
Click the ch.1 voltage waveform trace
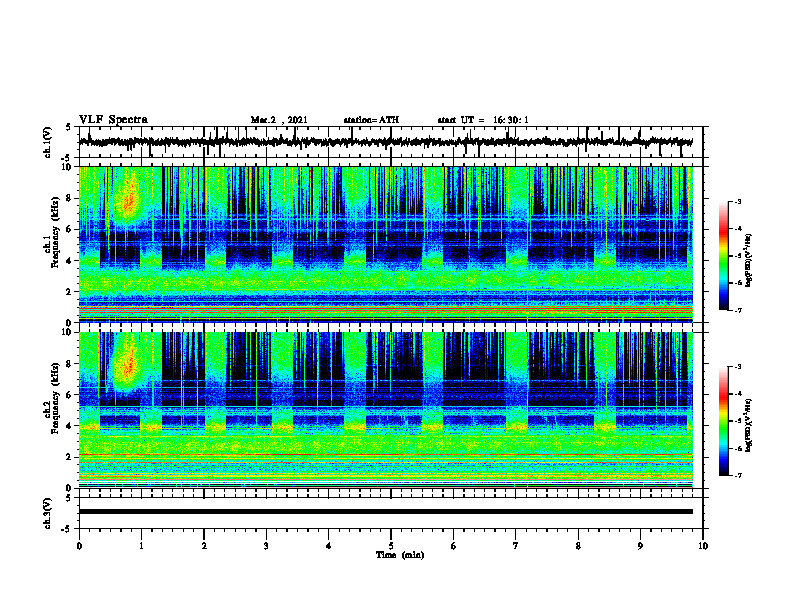click(x=386, y=142)
